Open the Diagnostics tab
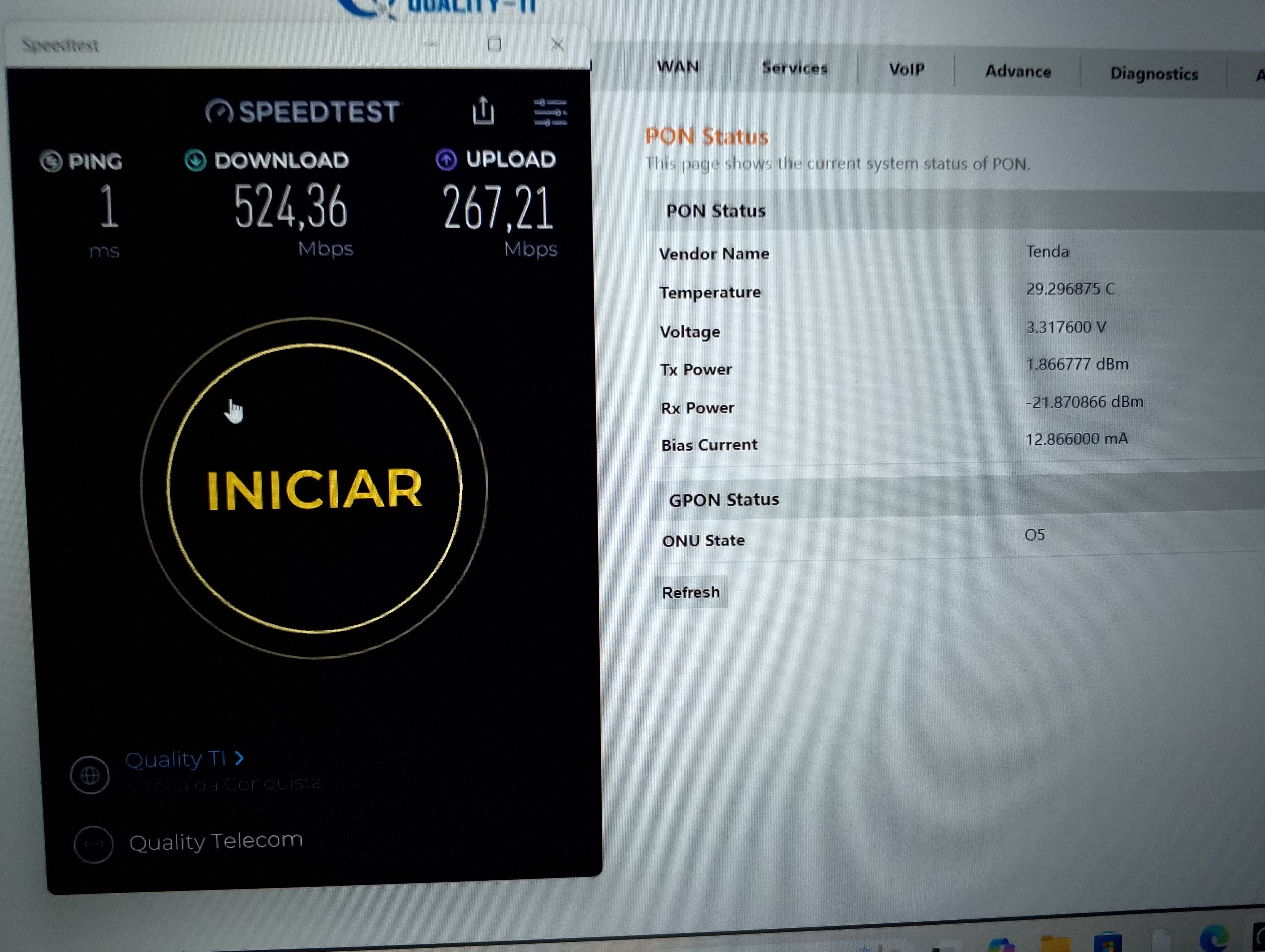 (1153, 74)
